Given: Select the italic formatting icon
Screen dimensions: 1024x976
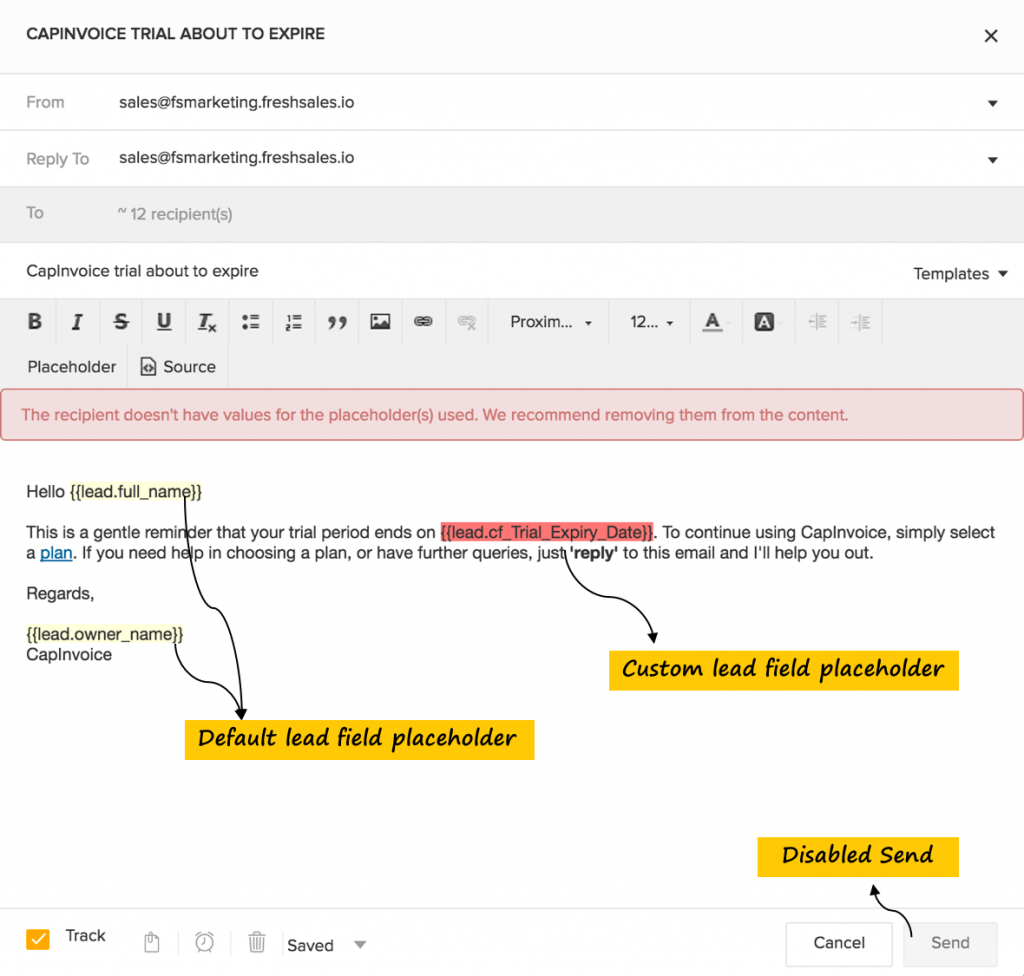Looking at the screenshot, I should (77, 321).
